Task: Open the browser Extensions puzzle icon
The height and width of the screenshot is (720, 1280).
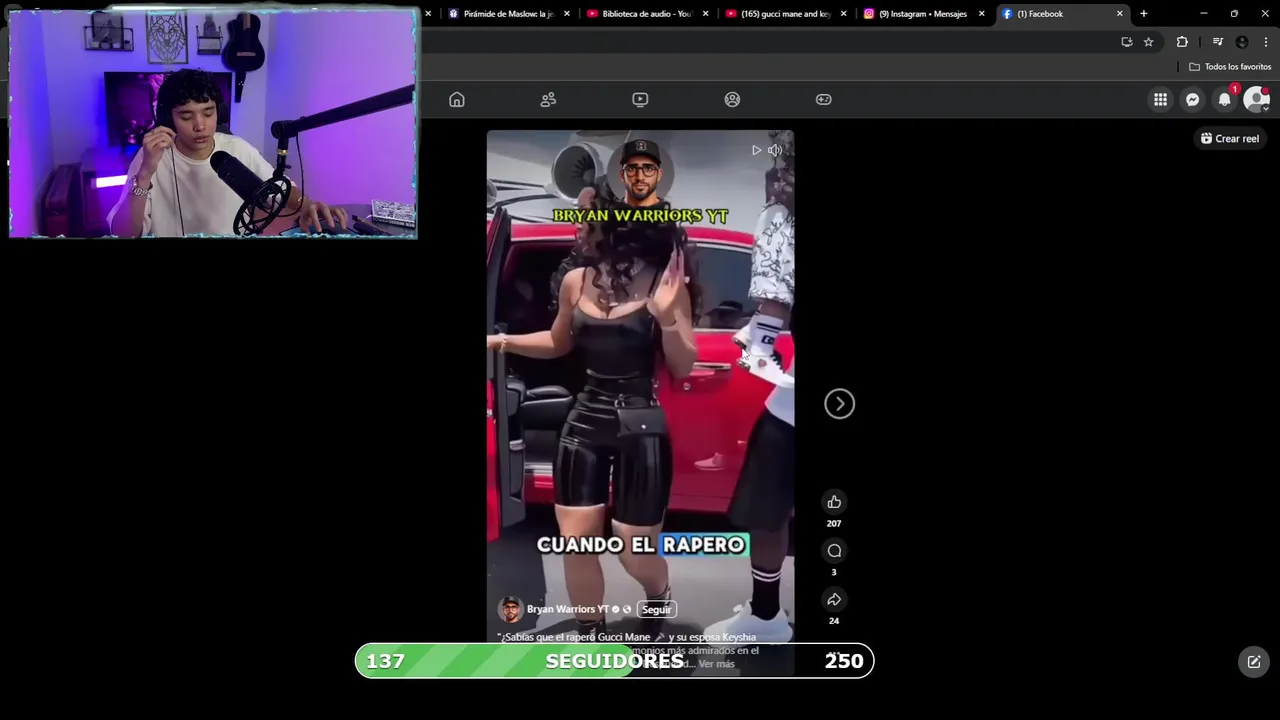Action: click(x=1182, y=42)
